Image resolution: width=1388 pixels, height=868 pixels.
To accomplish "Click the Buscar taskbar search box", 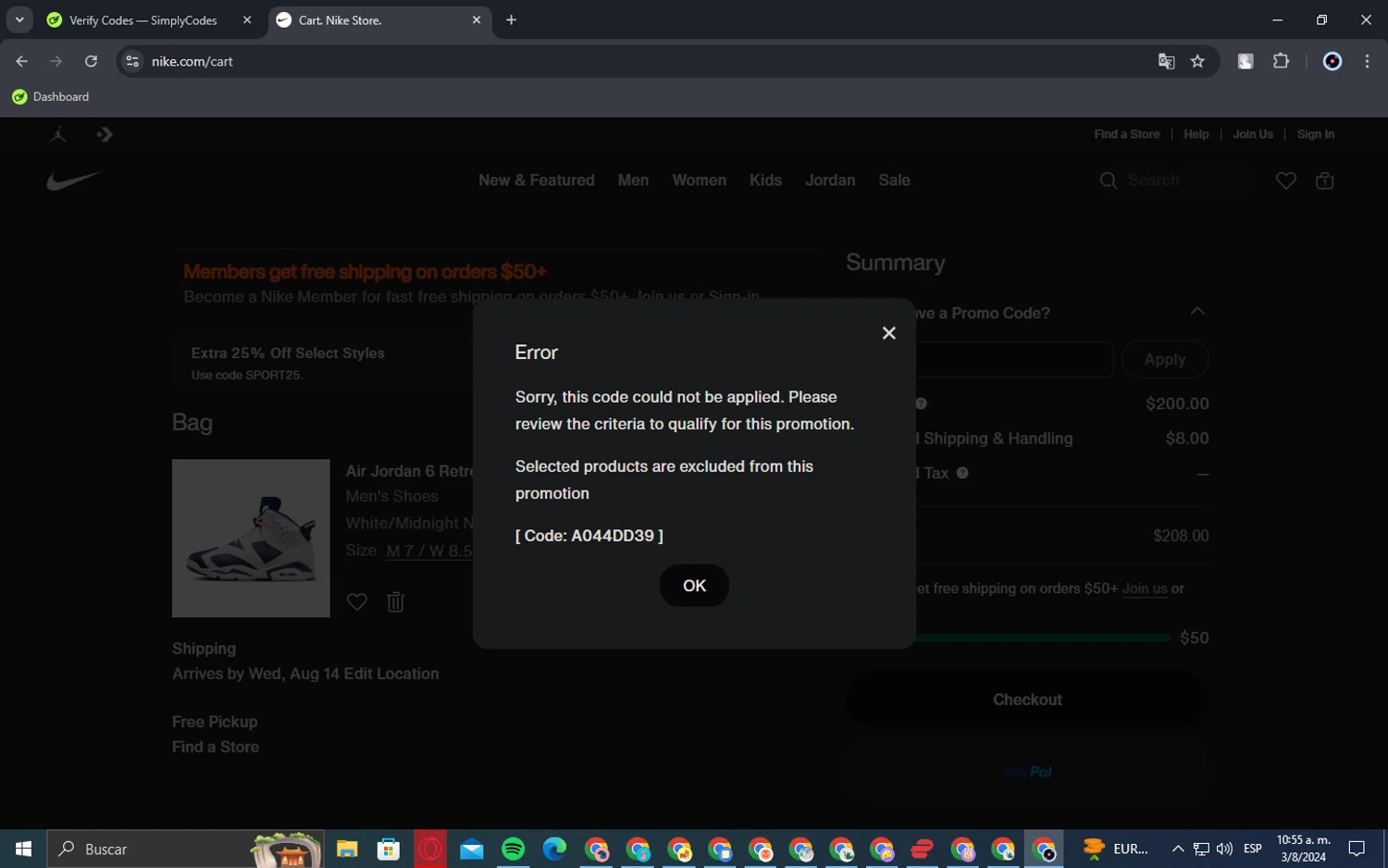I will point(185,849).
